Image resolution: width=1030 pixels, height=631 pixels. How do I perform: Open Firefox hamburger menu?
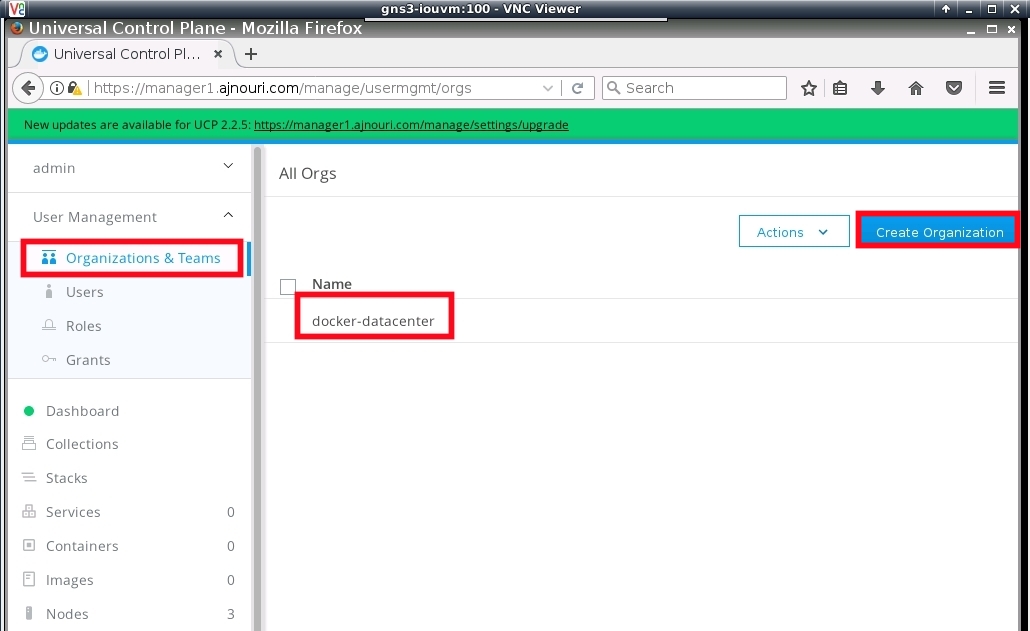click(996, 87)
